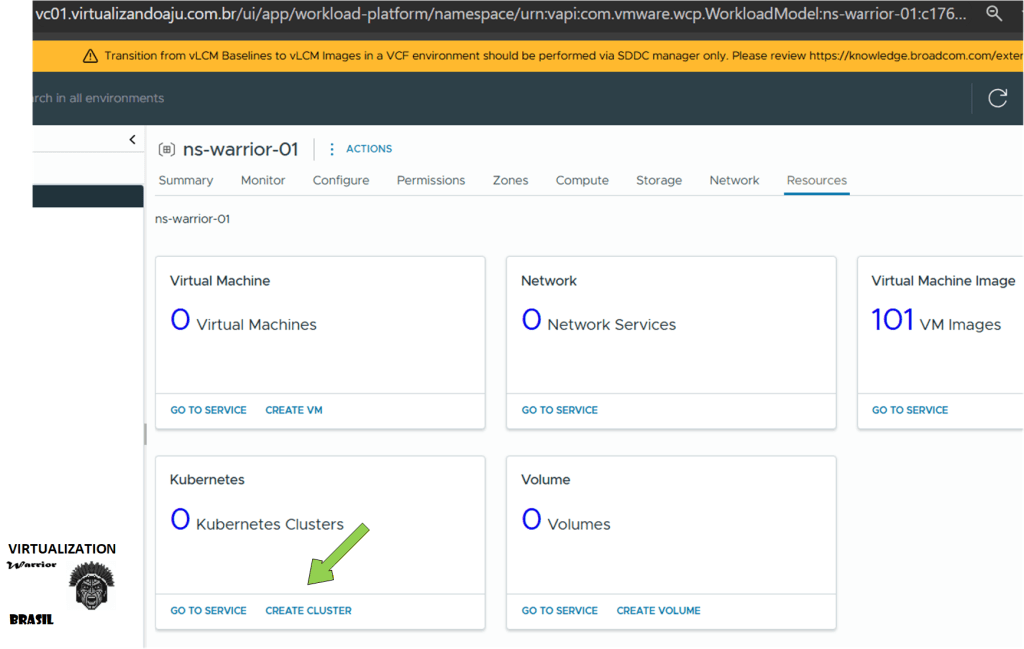Open the Storage tab
1024x649 pixels.
point(659,181)
